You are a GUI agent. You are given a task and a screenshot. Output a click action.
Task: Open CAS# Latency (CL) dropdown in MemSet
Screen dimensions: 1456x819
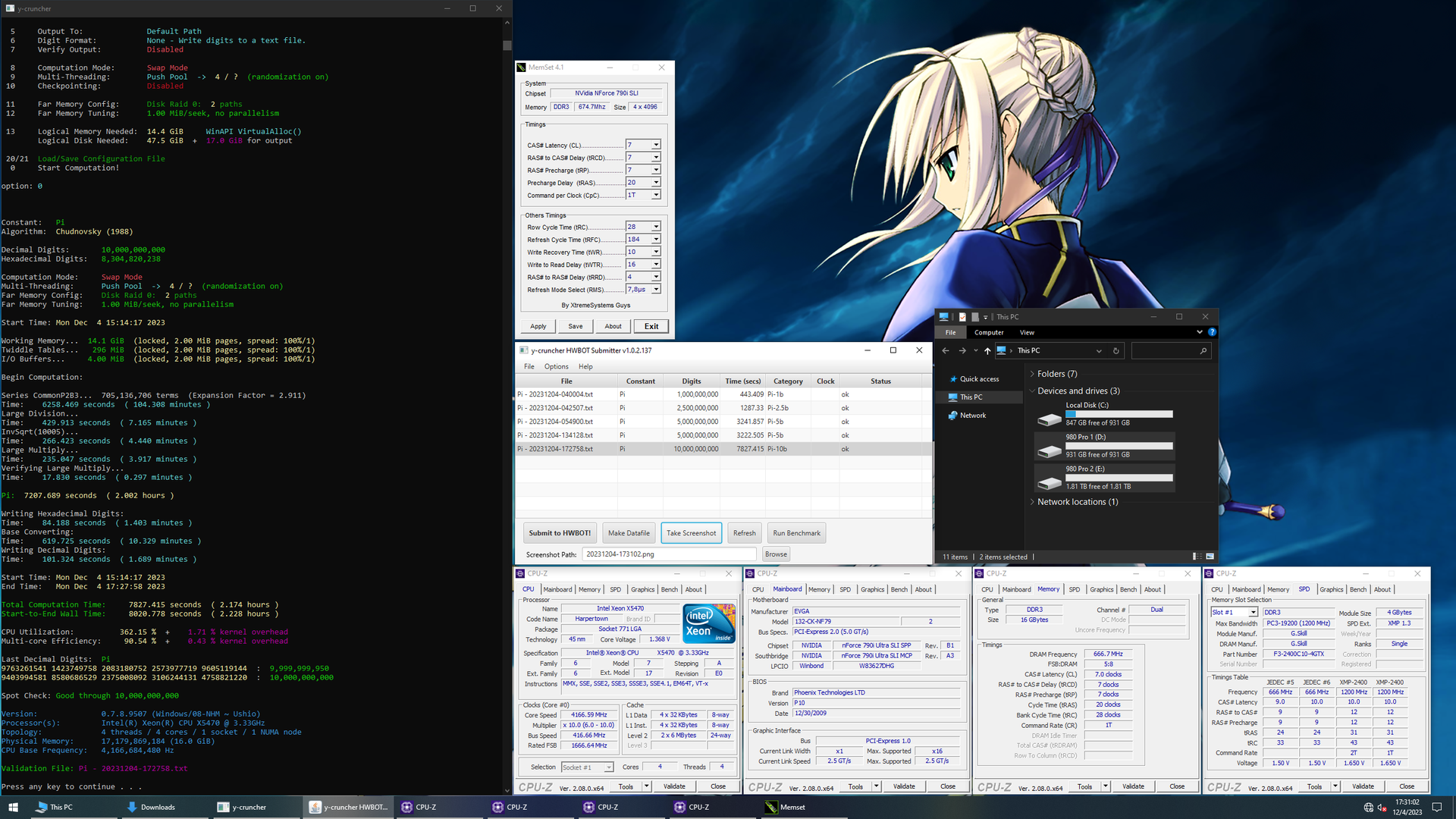pos(656,145)
